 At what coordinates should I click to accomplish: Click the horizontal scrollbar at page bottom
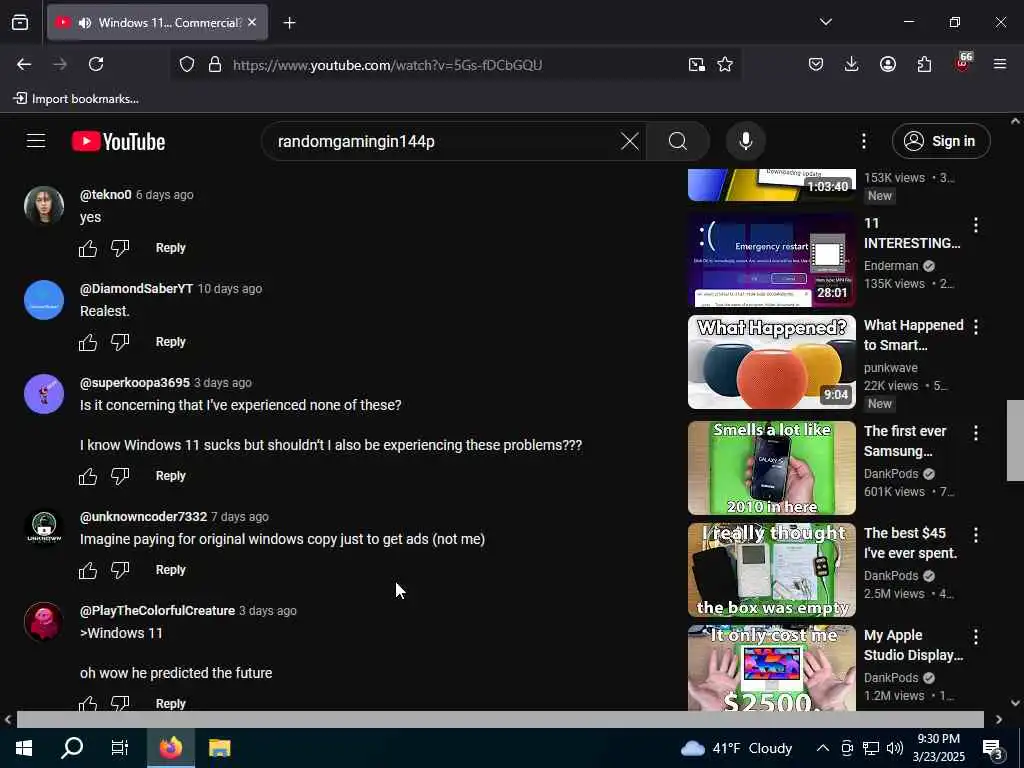click(x=500, y=719)
